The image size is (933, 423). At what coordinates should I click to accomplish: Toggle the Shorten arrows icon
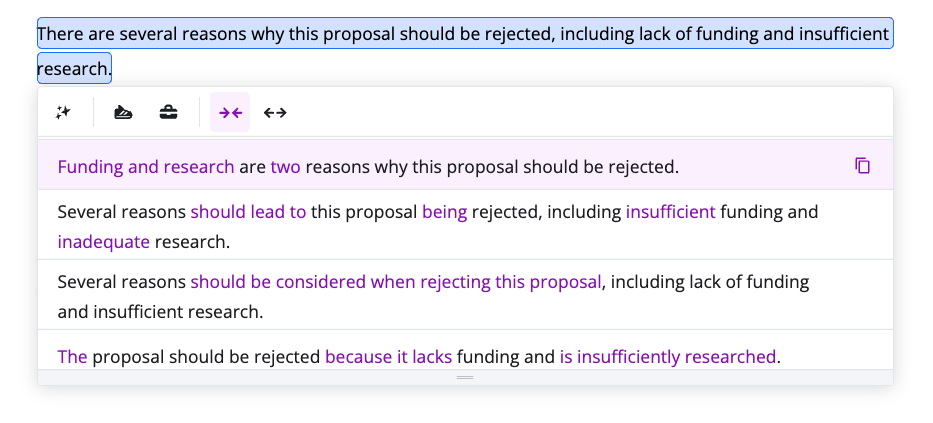pyautogui.click(x=230, y=112)
